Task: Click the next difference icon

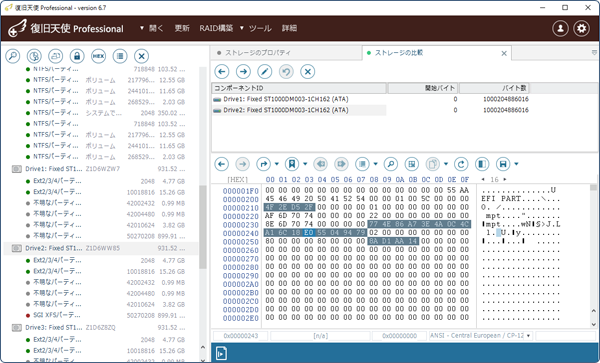Action: (341, 164)
